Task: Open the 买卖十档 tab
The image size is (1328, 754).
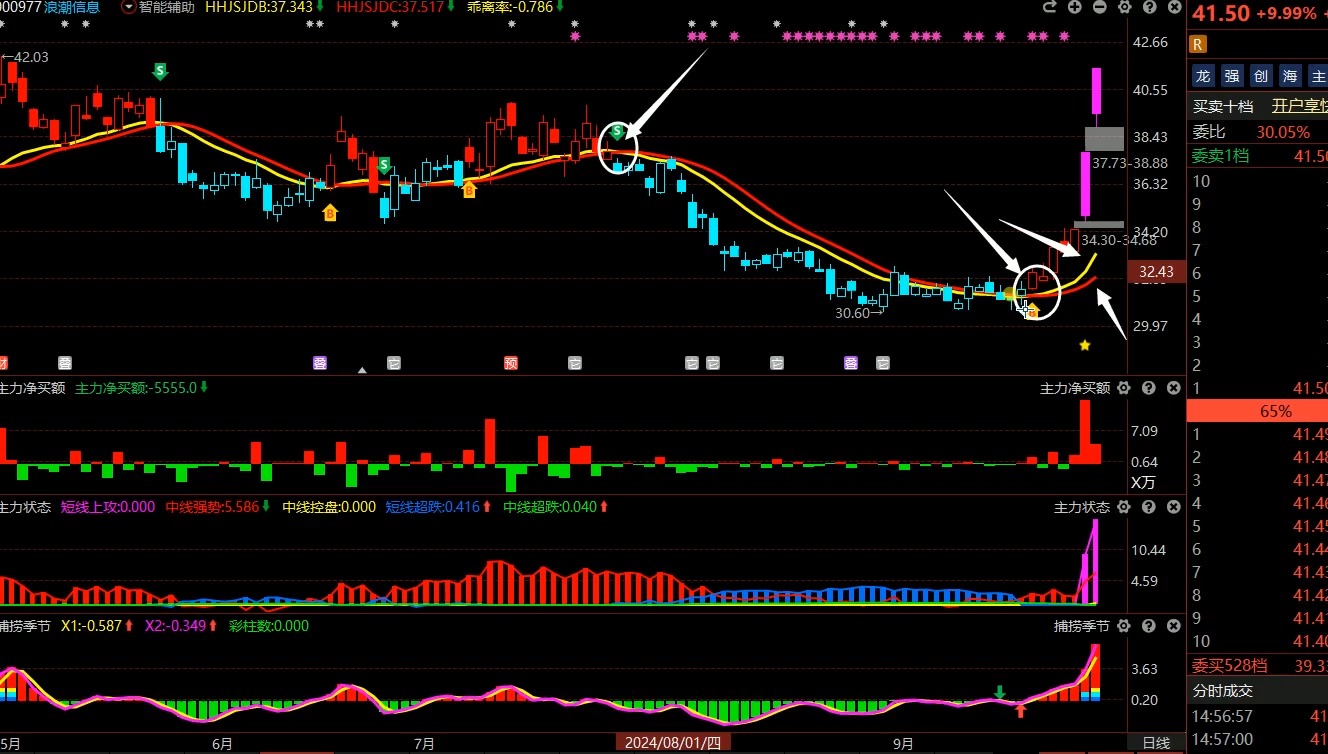Action: coord(1222,106)
